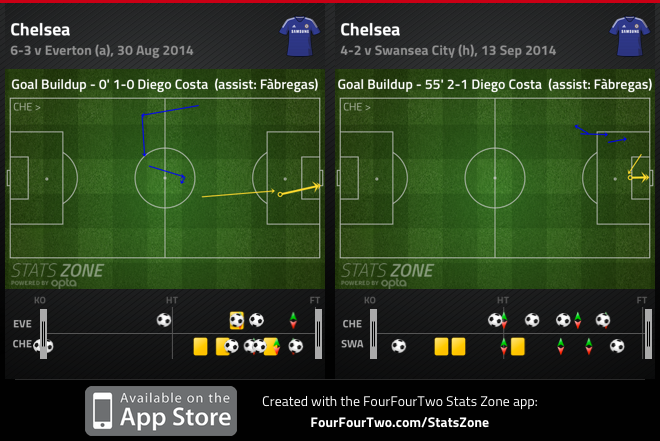Screen dimensions: 660x441
Task: Click Swansea's first yellow card in the first half
Action: pos(440,346)
